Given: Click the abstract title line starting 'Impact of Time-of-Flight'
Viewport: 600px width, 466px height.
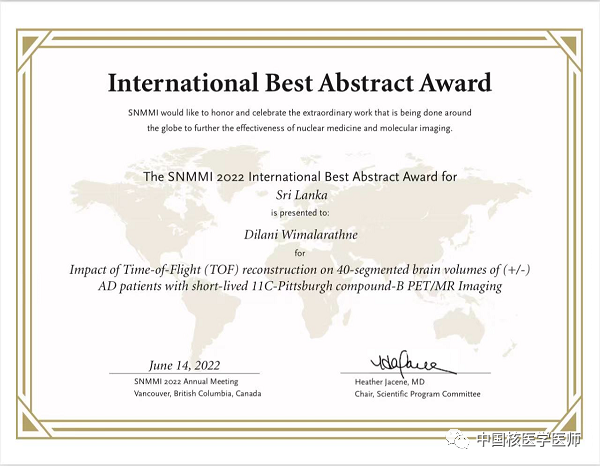Looking at the screenshot, I should tap(300, 270).
